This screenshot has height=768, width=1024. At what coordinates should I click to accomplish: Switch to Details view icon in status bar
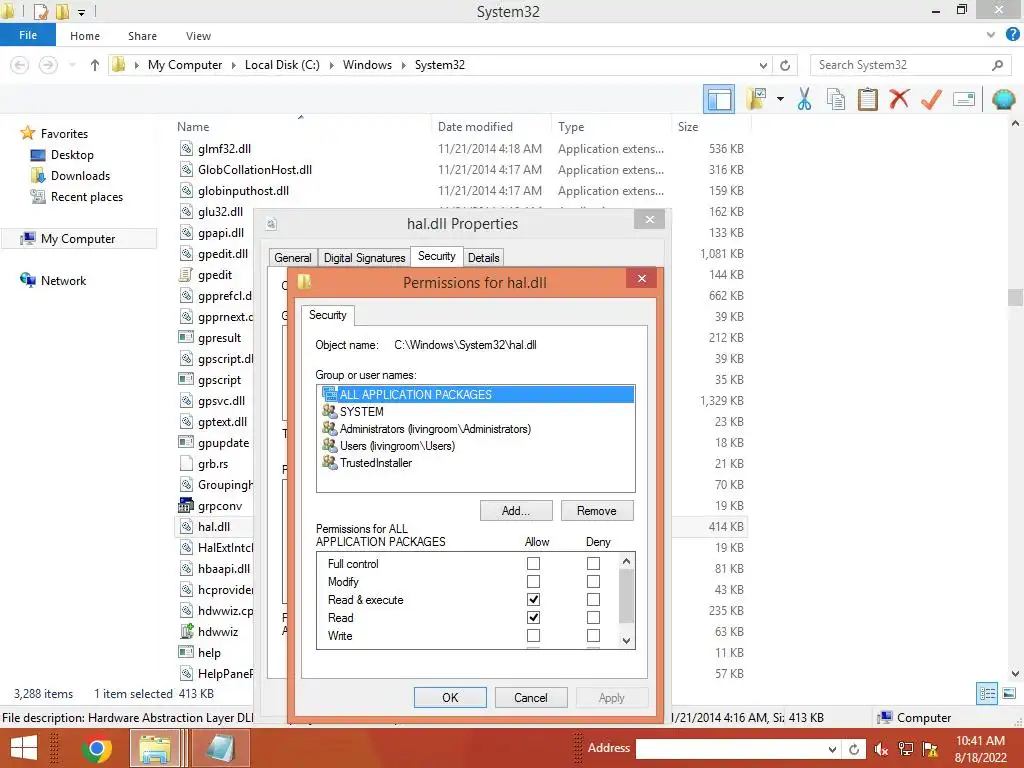click(x=986, y=694)
